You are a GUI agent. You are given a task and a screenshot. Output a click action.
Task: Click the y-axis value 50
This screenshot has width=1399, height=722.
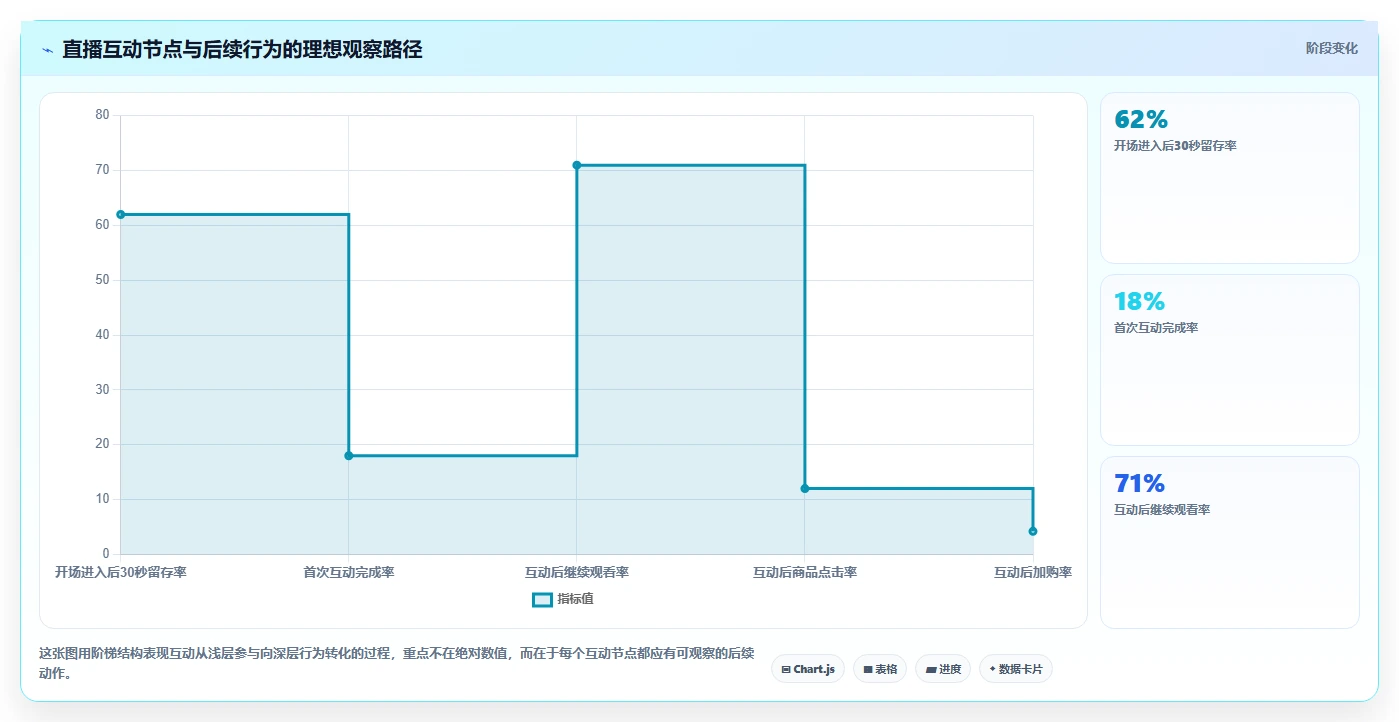[102, 279]
